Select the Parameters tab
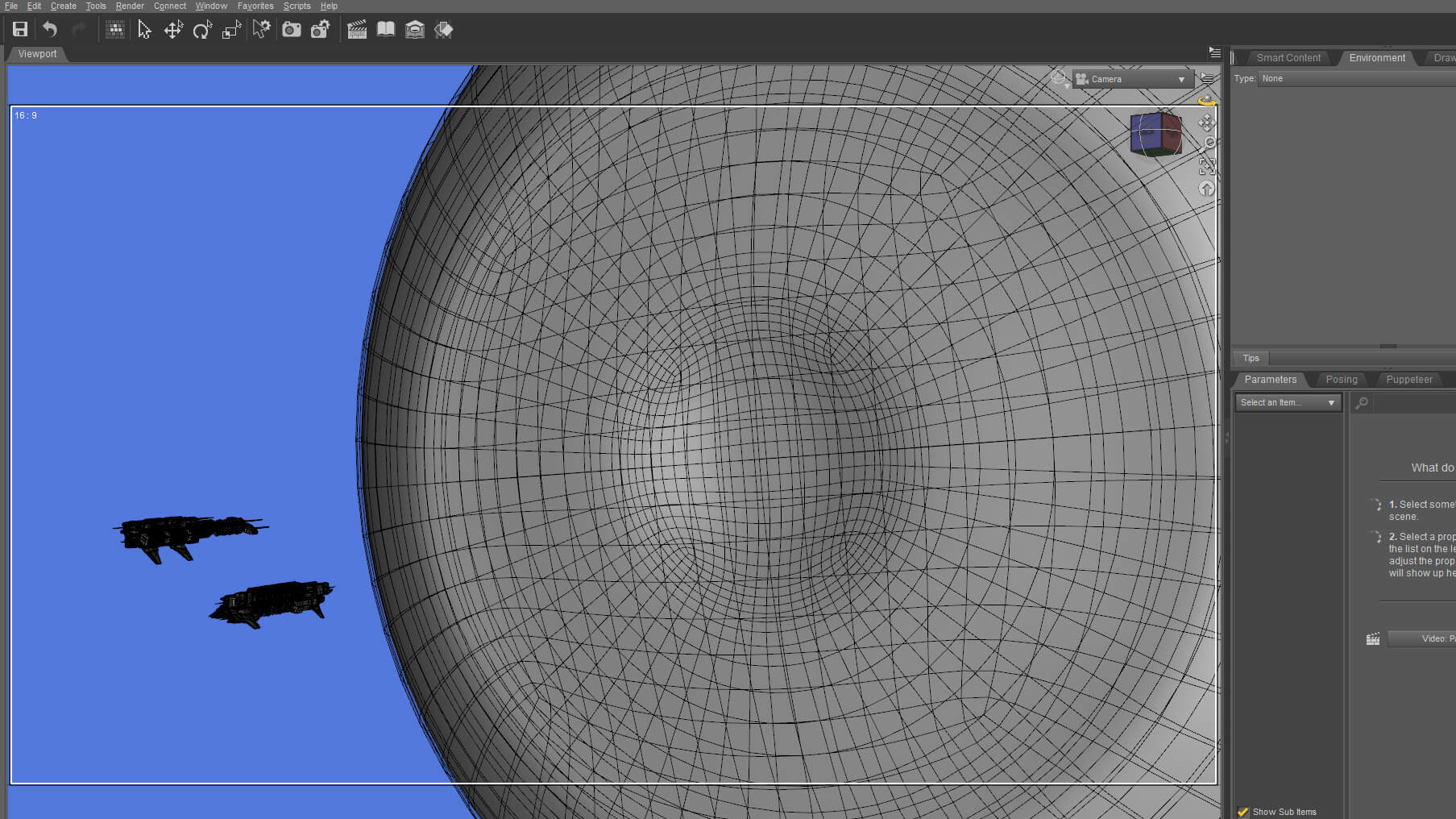This screenshot has height=819, width=1456. (x=1270, y=380)
